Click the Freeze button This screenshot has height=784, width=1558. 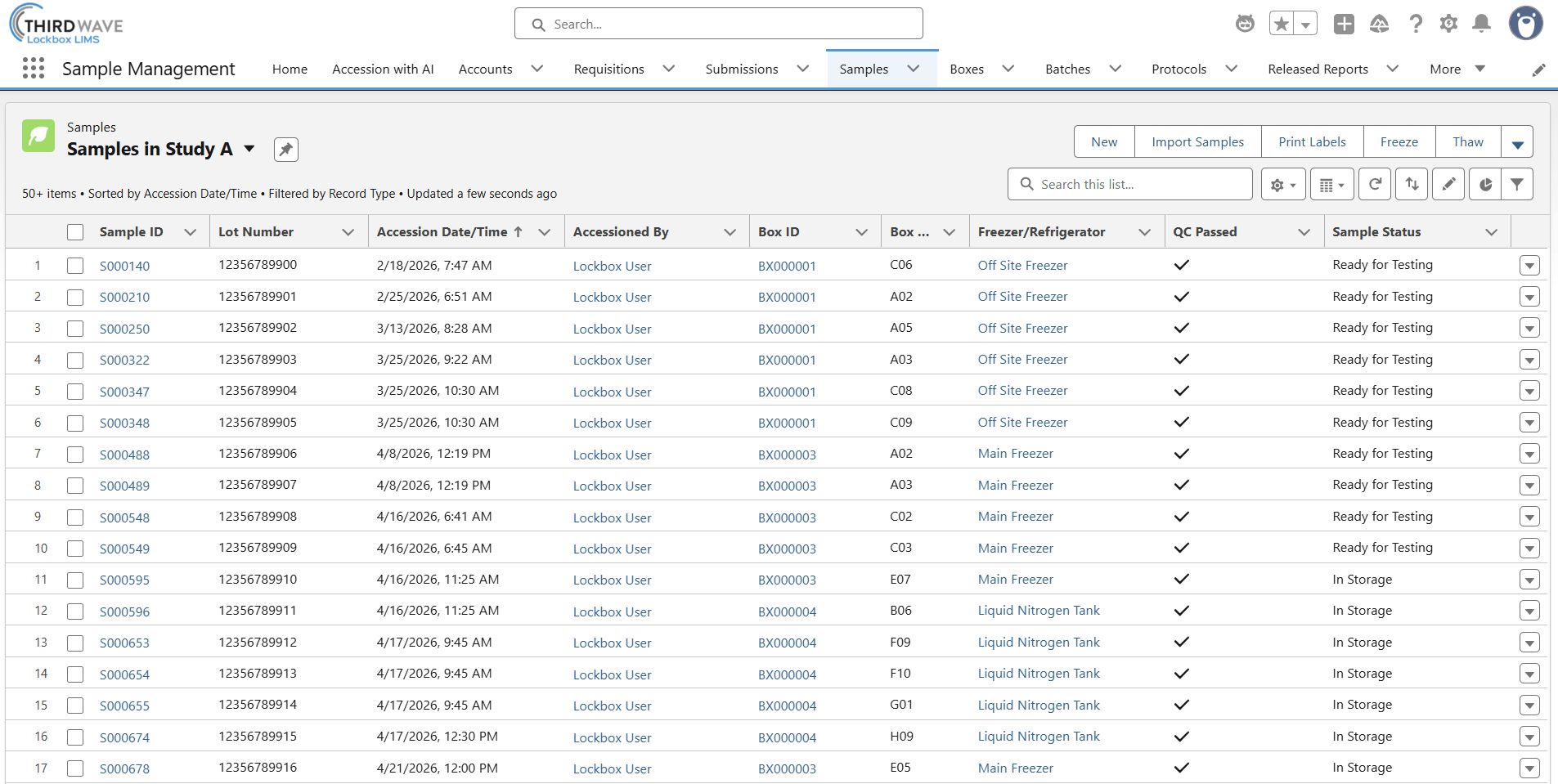[1399, 142]
